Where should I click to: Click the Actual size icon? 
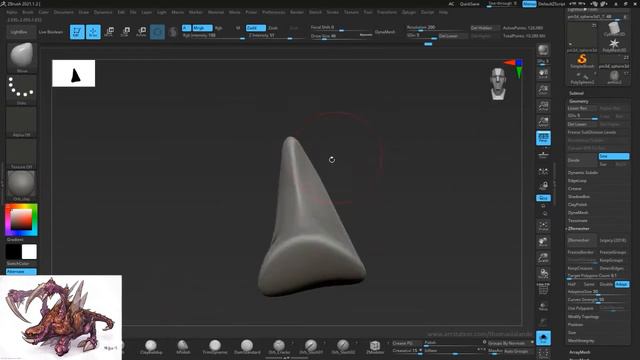[x=543, y=106]
